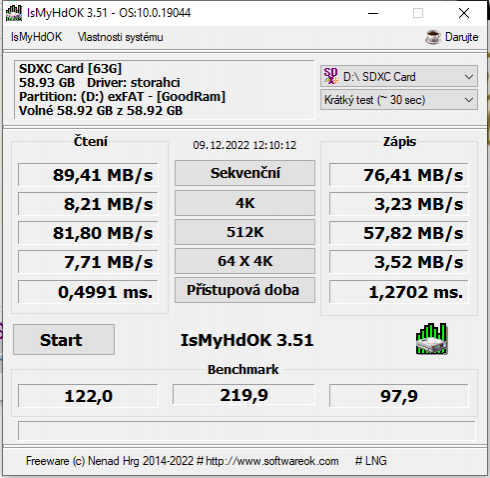Click the Přístupová doba button
This screenshot has width=490, height=478.
[x=245, y=290]
